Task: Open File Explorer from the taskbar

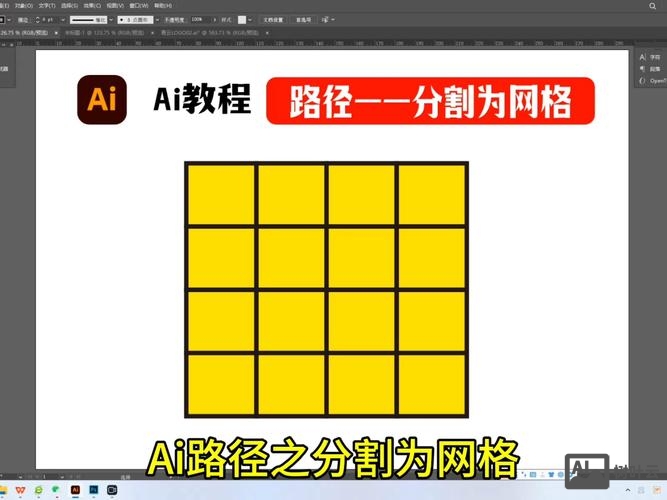Action: coord(3,490)
